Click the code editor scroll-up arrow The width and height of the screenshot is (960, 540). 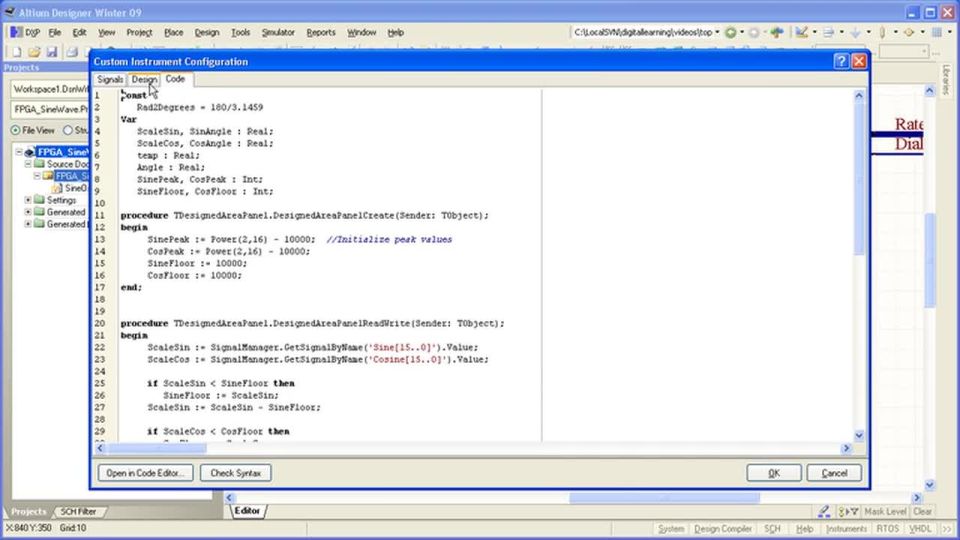point(858,96)
